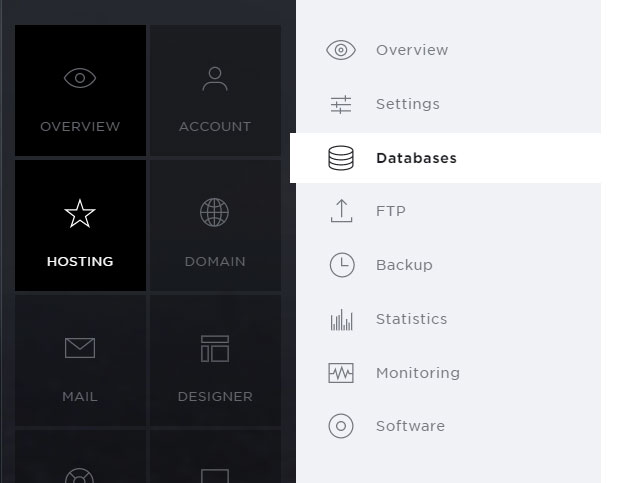Click the Settings sliders icon
Viewport: 640px width, 483px height.
(341, 104)
